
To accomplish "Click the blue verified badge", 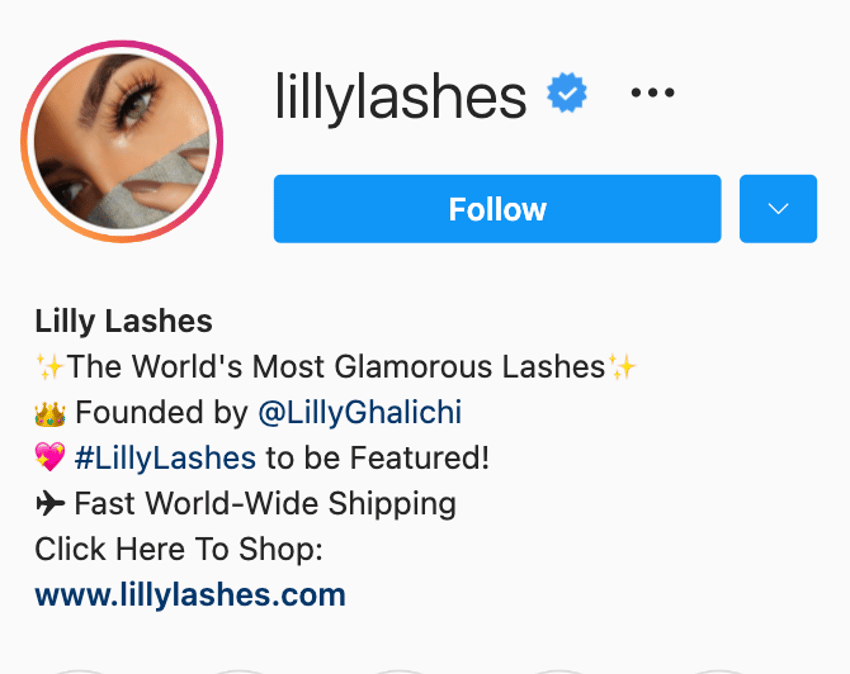I will (566, 93).
